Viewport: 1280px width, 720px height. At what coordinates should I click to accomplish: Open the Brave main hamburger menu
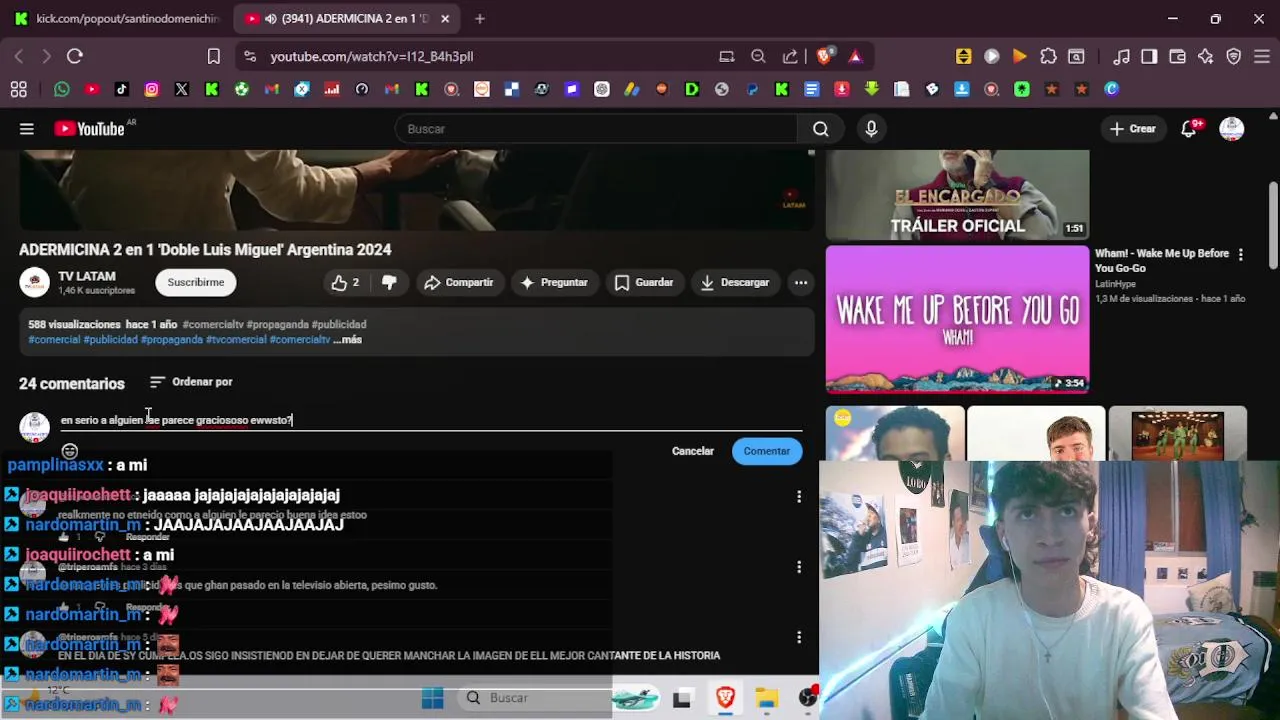pos(1262,57)
